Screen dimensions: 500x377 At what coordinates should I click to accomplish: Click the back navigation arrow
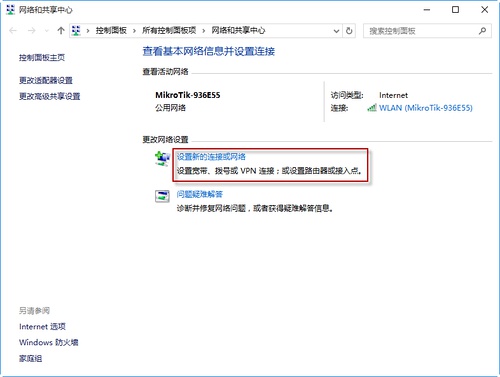click(13, 31)
